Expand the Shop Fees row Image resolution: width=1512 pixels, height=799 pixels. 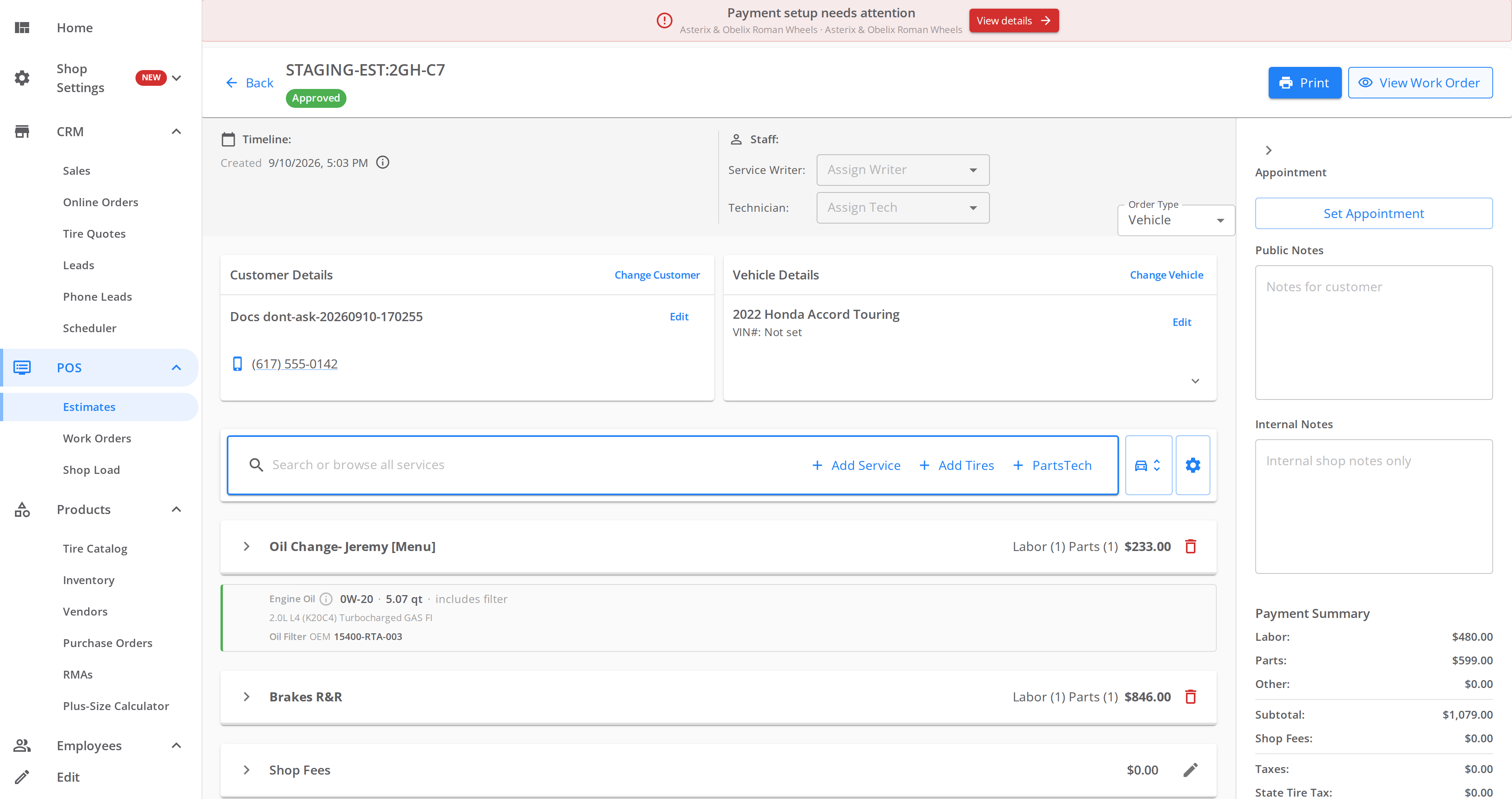[x=246, y=769]
